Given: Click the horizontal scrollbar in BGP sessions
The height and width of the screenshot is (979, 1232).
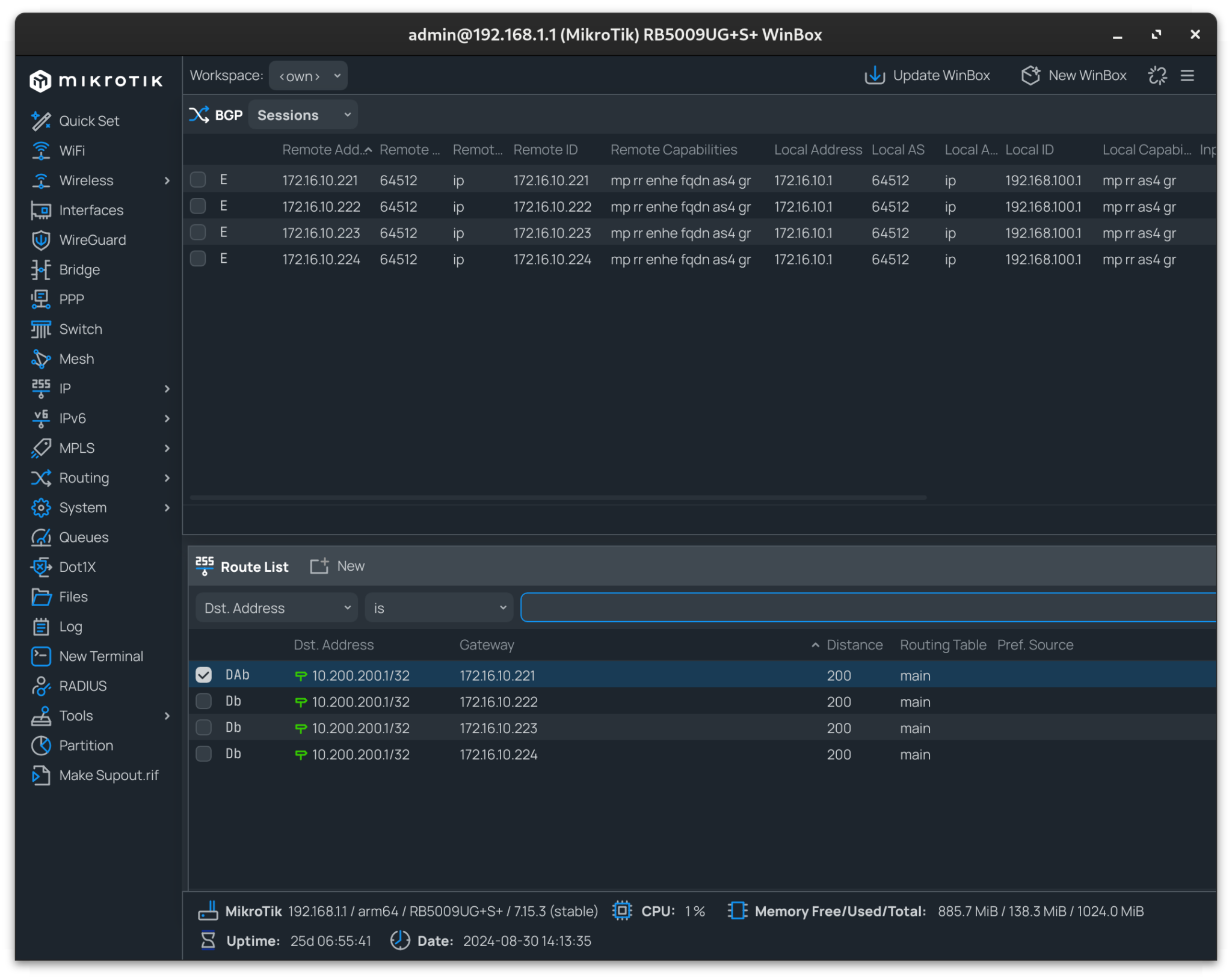Looking at the screenshot, I should click(558, 497).
